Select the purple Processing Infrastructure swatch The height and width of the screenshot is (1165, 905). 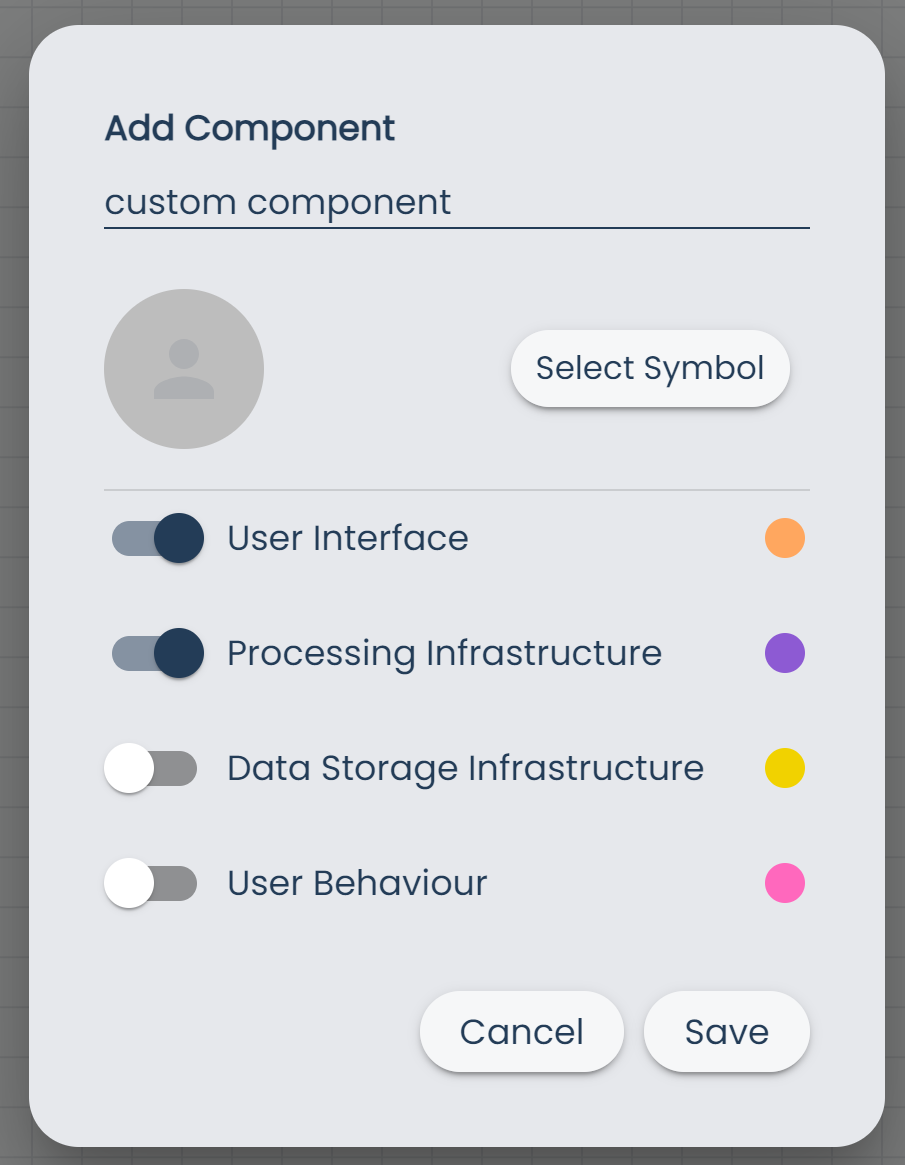tap(784, 653)
